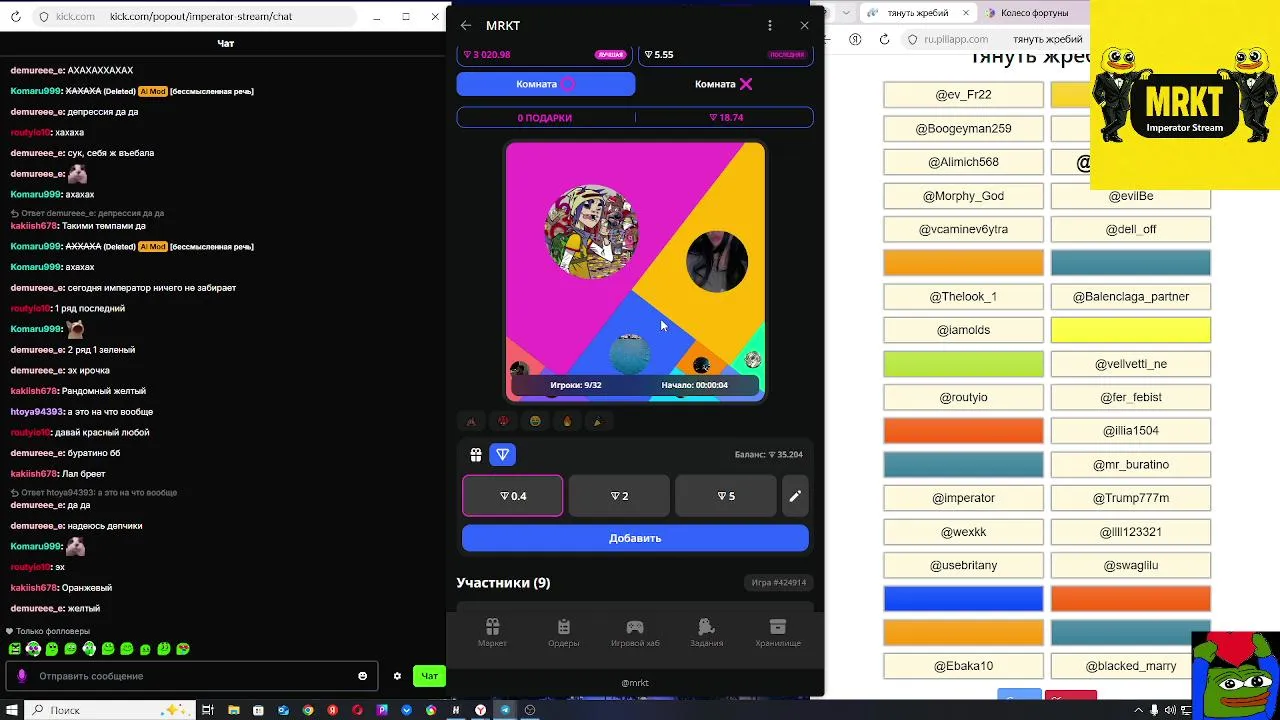Click the 0 ПОДАРКИ counter
This screenshot has width=1280, height=720.
pos(545,117)
